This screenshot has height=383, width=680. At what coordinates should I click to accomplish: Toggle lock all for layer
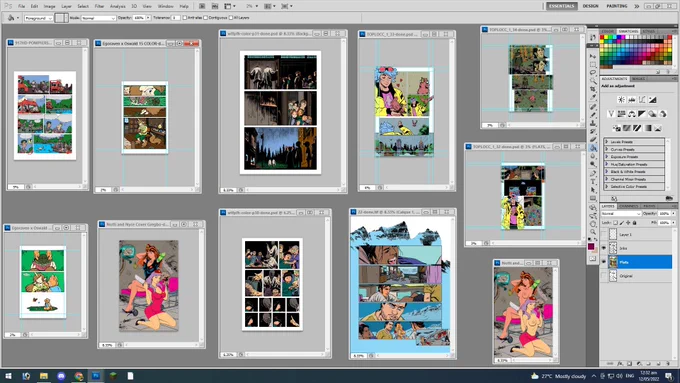coord(634,223)
